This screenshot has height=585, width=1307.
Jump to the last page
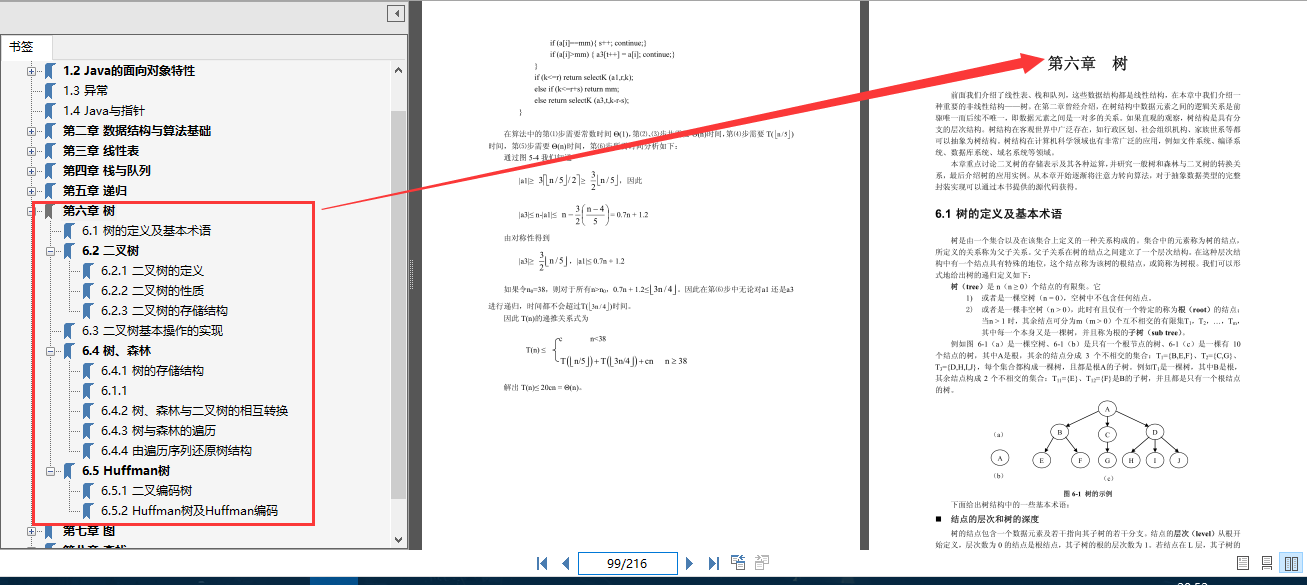click(713, 564)
